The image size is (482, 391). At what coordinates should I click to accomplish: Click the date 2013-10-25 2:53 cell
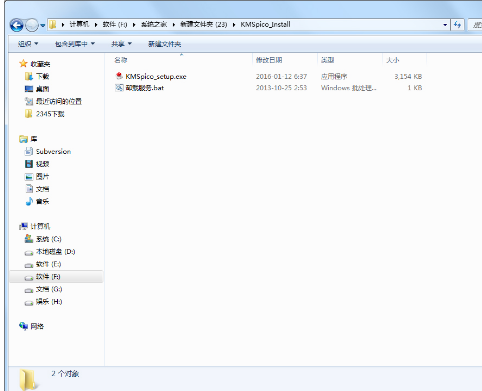[x=281, y=88]
